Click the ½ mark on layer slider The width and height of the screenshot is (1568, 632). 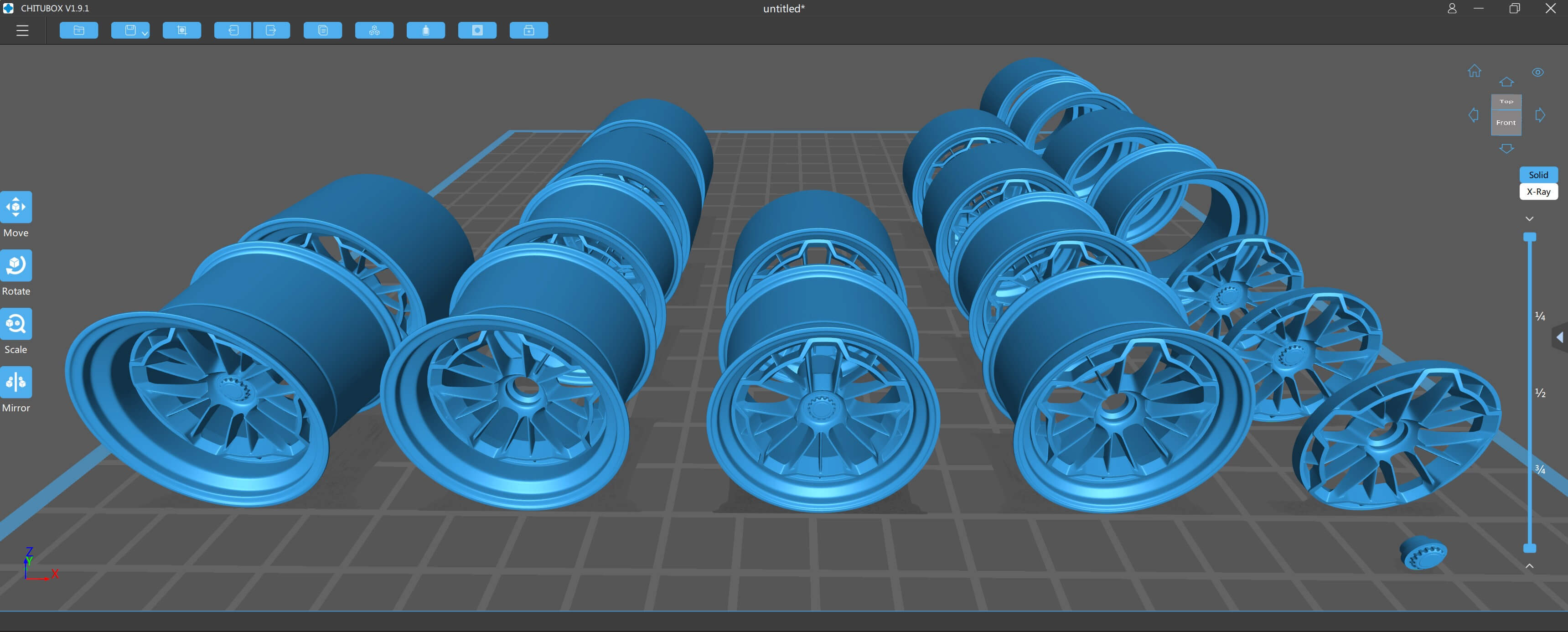tap(1541, 394)
